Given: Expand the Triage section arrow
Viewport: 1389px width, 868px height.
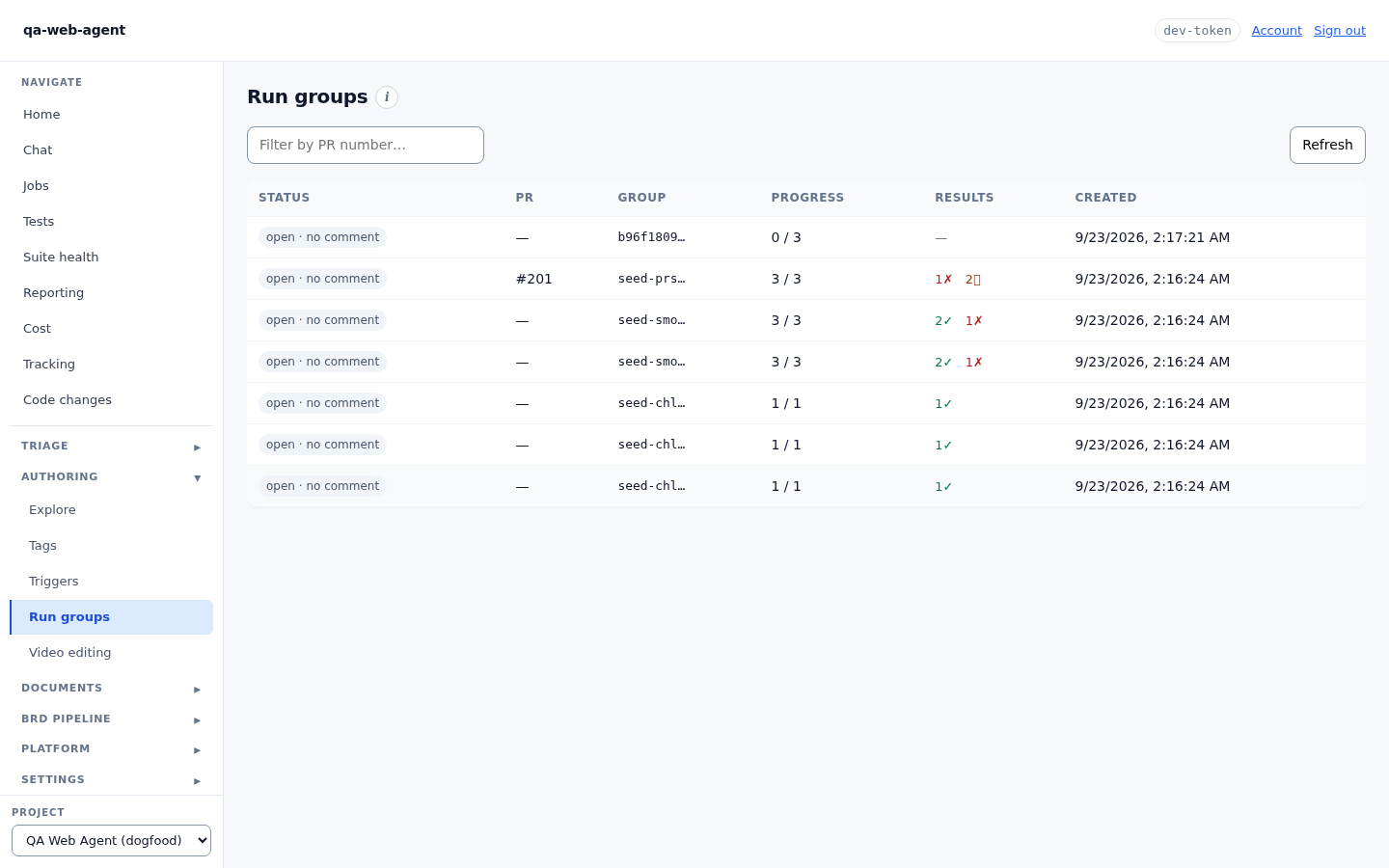Looking at the screenshot, I should 197,447.
